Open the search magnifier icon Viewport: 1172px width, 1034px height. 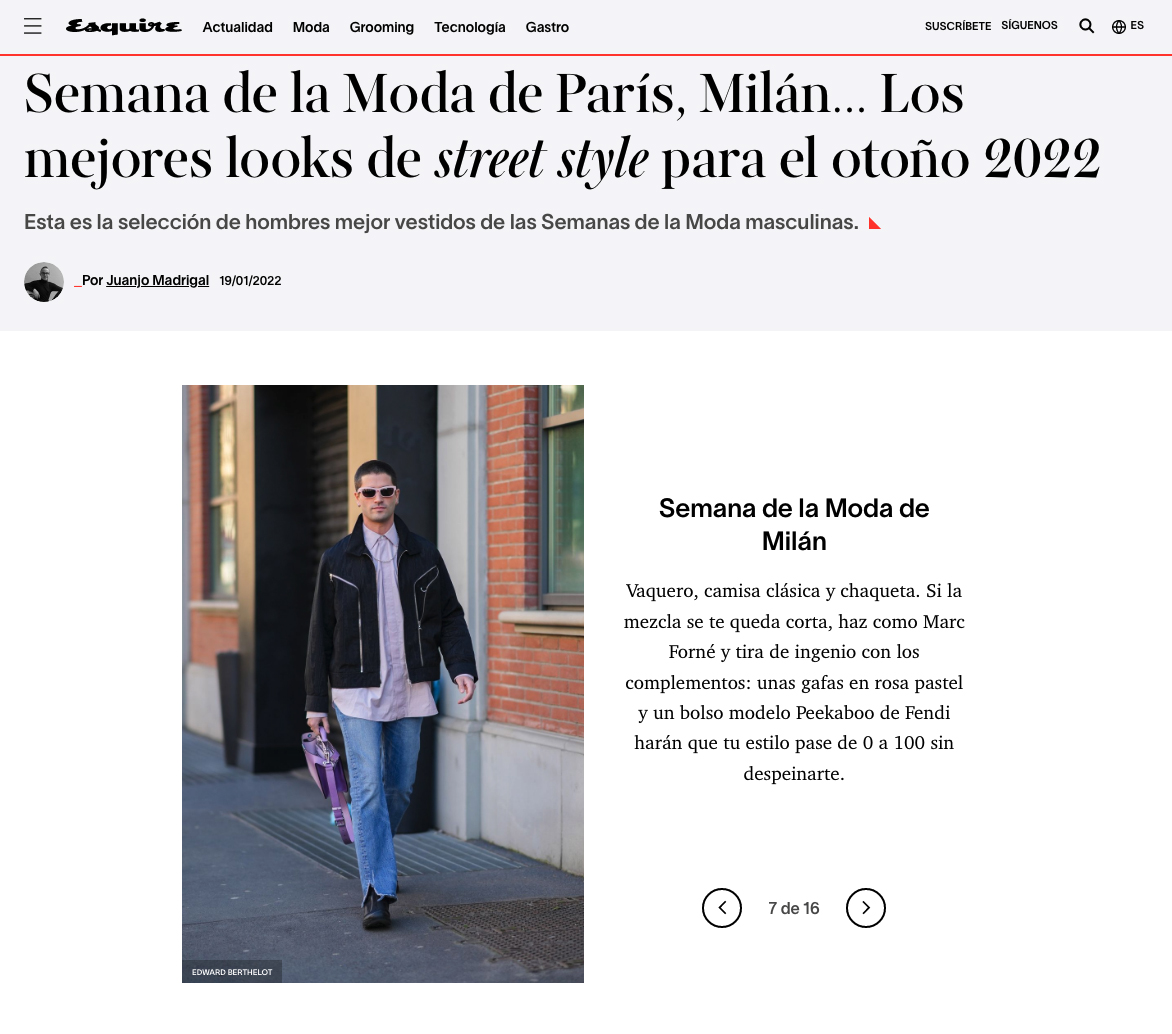pos(1086,26)
